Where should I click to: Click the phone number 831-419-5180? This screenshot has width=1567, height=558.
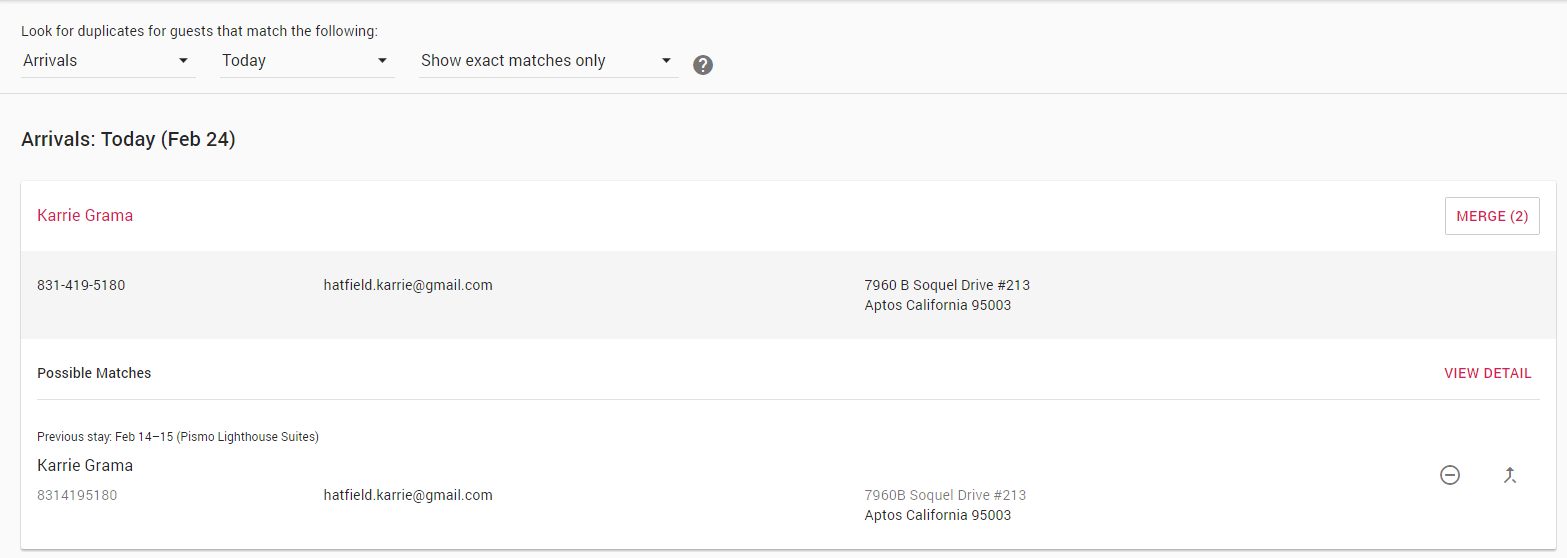tap(81, 285)
